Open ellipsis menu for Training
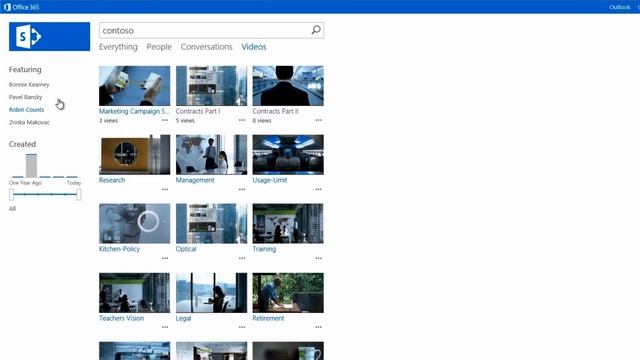This screenshot has width=640, height=360. tap(318, 258)
